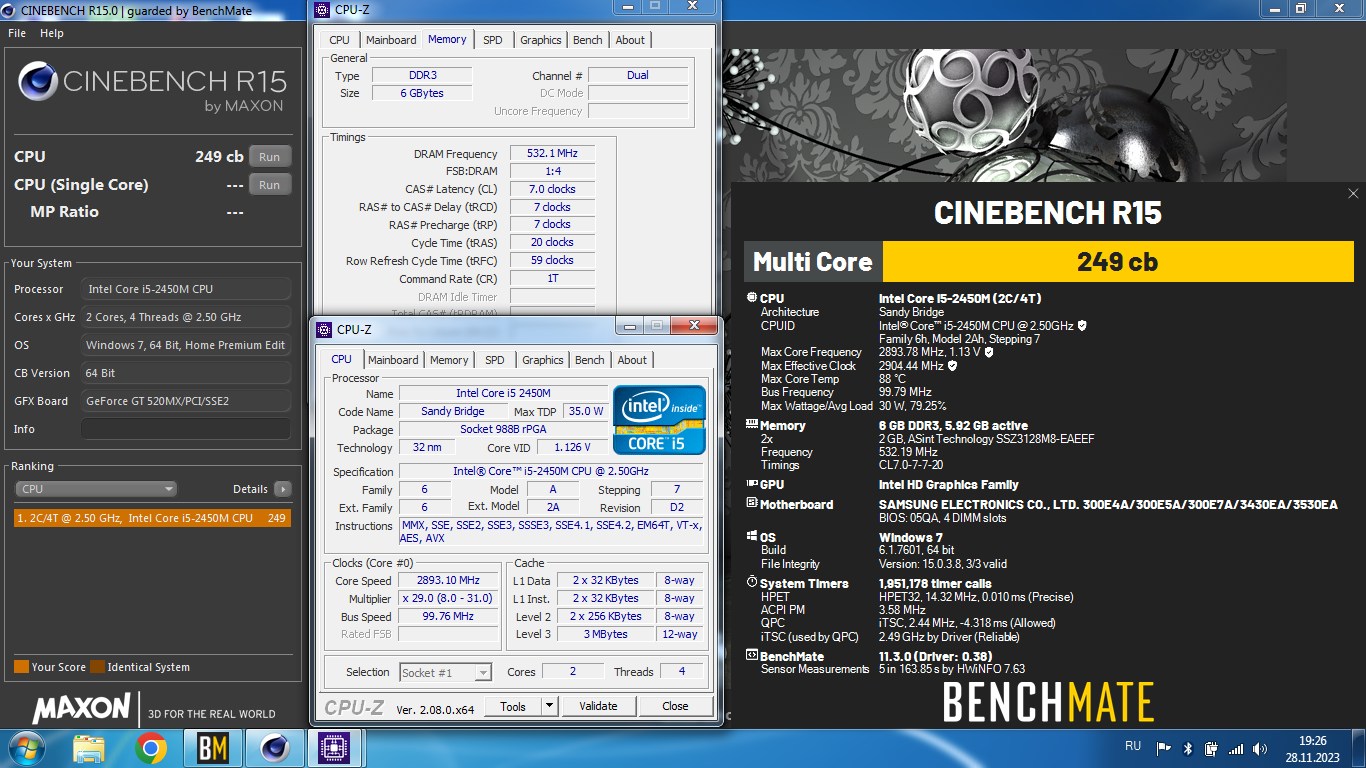Image resolution: width=1366 pixels, height=768 pixels.
Task: Open Cinebench Help menu
Action: [52, 33]
